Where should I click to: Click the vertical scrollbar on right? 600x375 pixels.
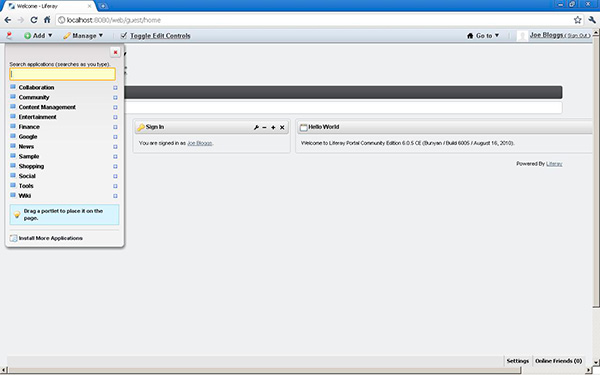596,172
